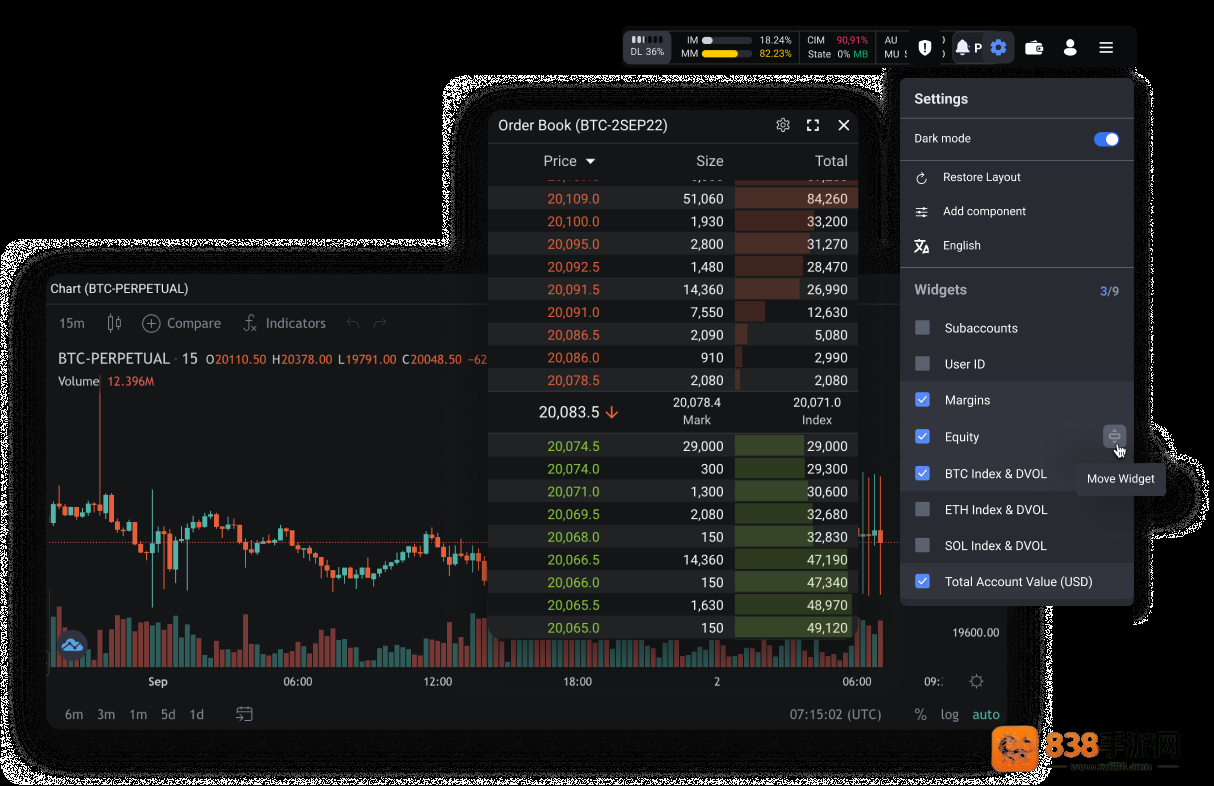Screen dimensions: 1214x786
Task: Check the ETH Index & DVOL checkbox
Action: tap(923, 509)
